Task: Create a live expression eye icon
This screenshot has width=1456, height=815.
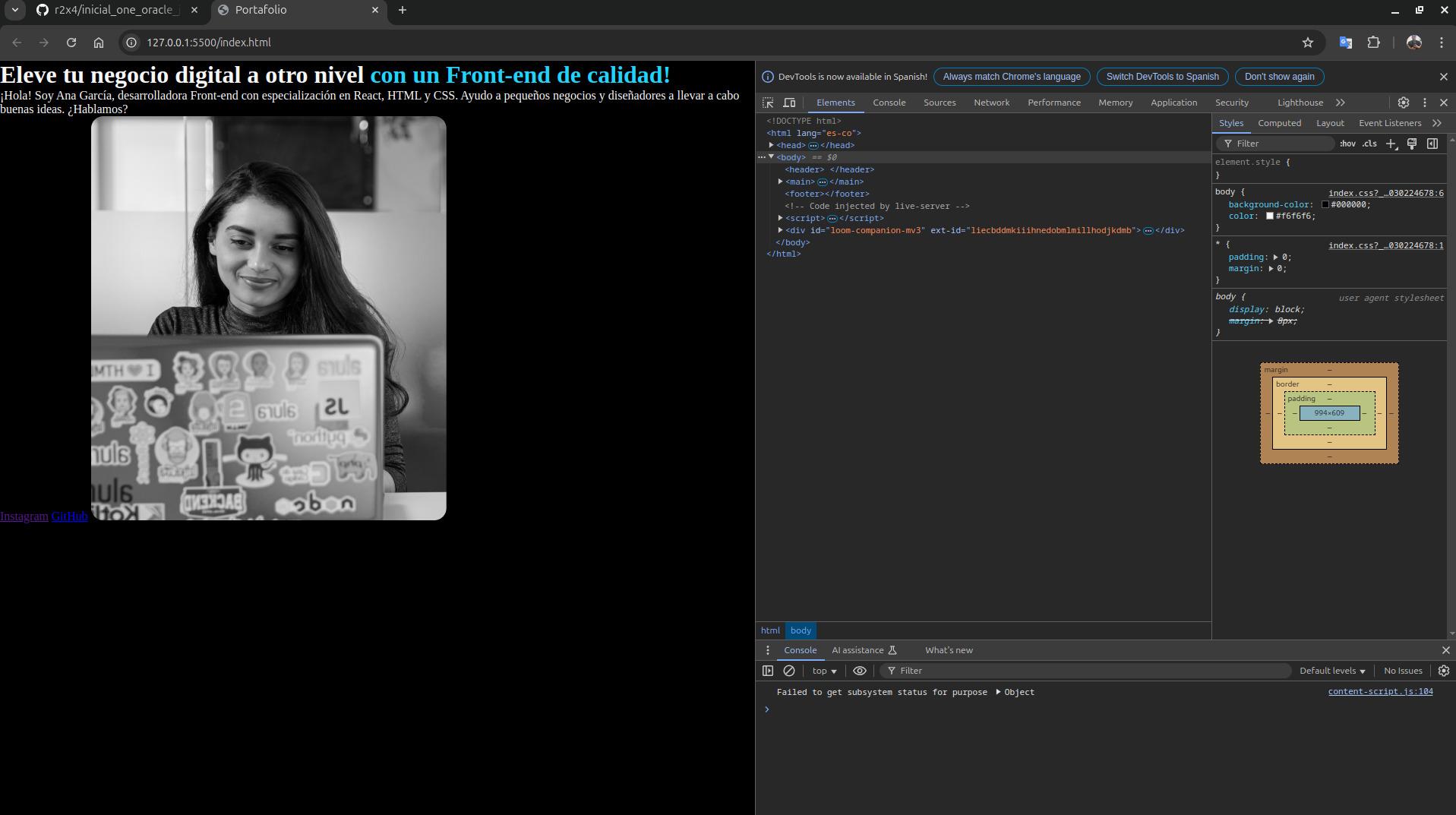Action: (860, 671)
